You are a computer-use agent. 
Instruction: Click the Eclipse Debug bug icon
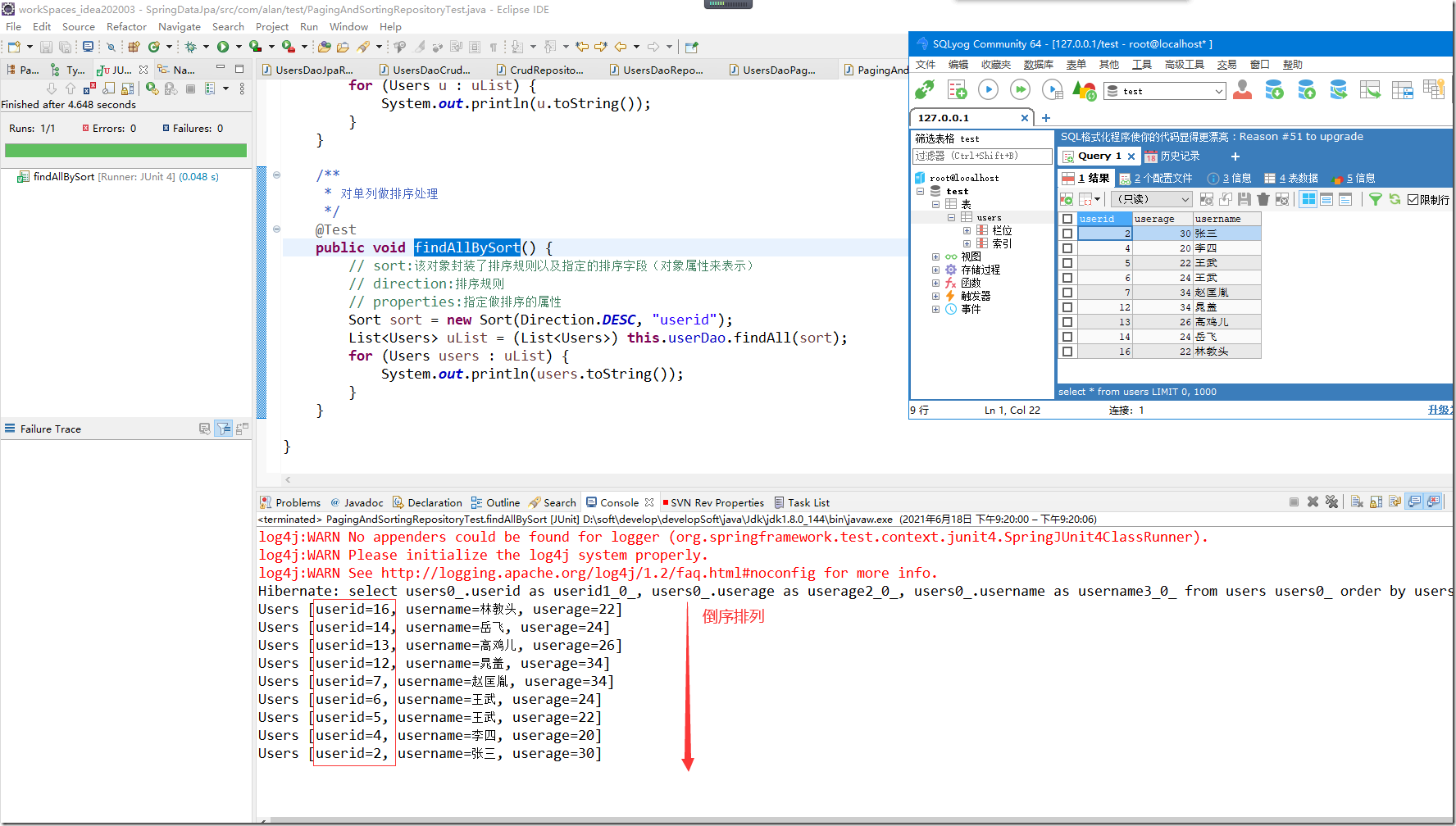tap(190, 47)
